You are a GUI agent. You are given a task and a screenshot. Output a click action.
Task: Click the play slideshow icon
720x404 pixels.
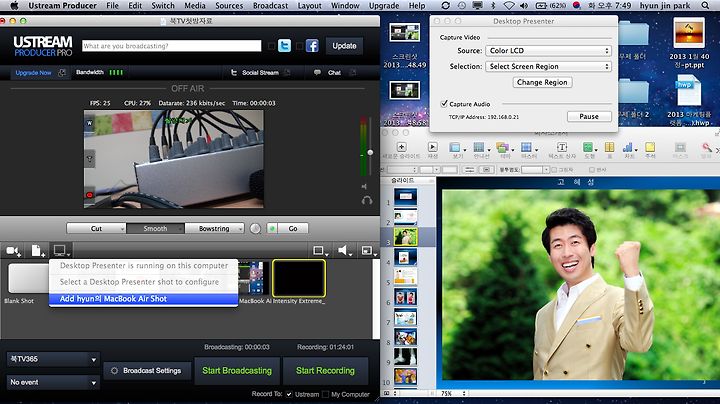tap(433, 147)
